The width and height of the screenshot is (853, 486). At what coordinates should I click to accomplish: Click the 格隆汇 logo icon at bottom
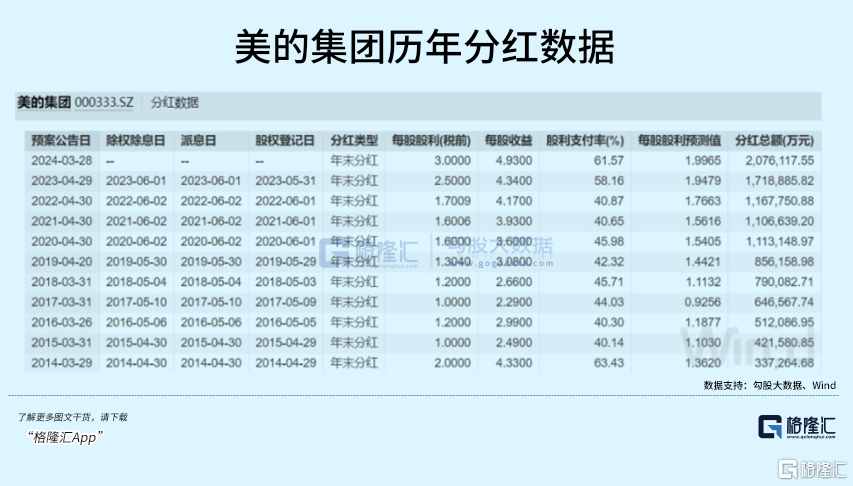pyautogui.click(x=773, y=426)
